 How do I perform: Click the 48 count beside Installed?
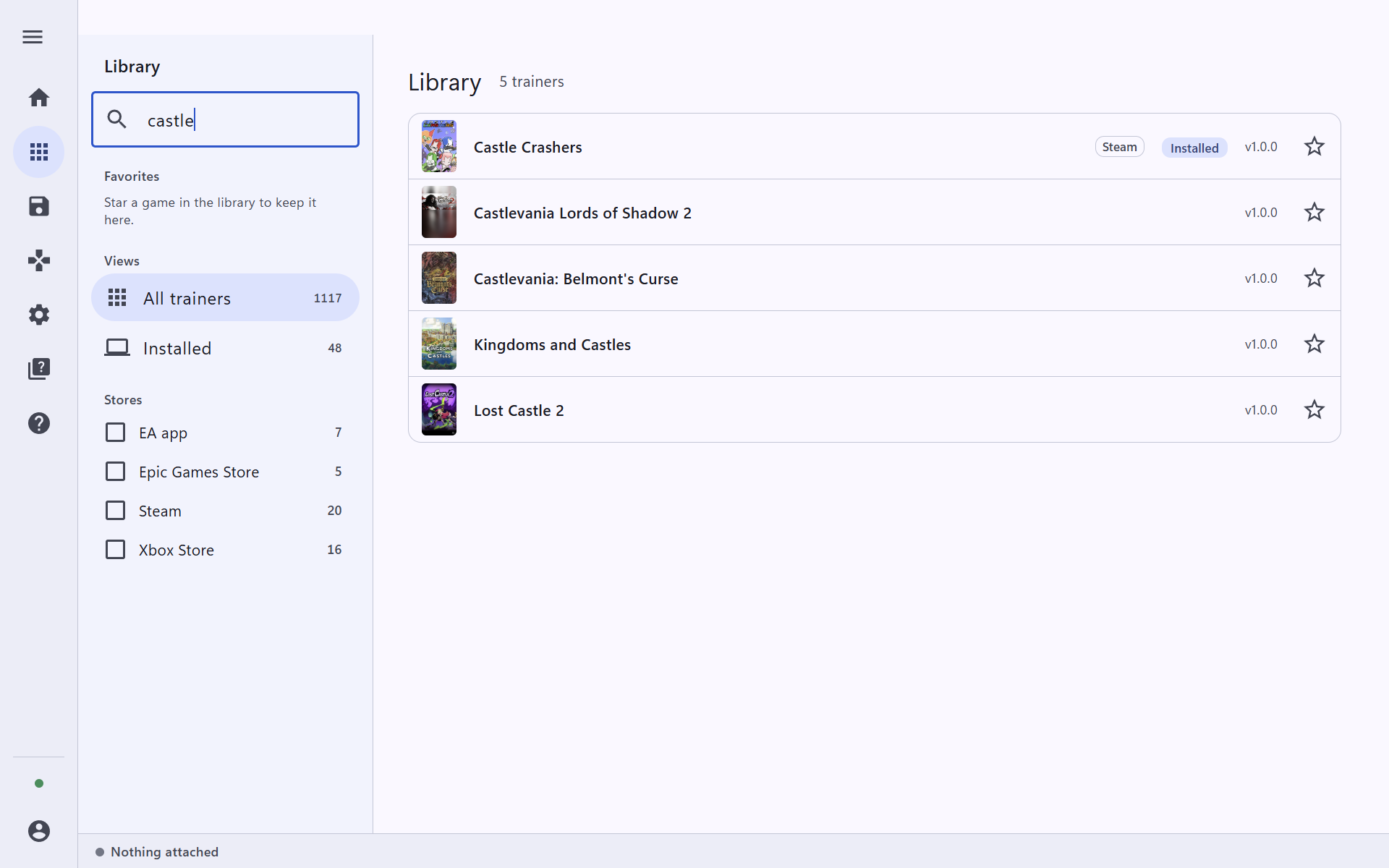tap(335, 348)
